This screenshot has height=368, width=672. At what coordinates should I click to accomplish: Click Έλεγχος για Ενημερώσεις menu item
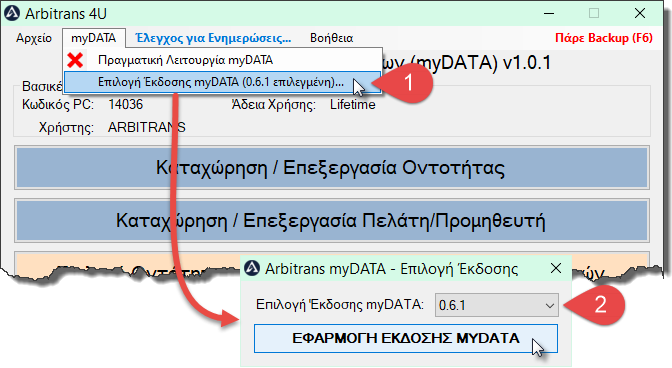(213, 38)
